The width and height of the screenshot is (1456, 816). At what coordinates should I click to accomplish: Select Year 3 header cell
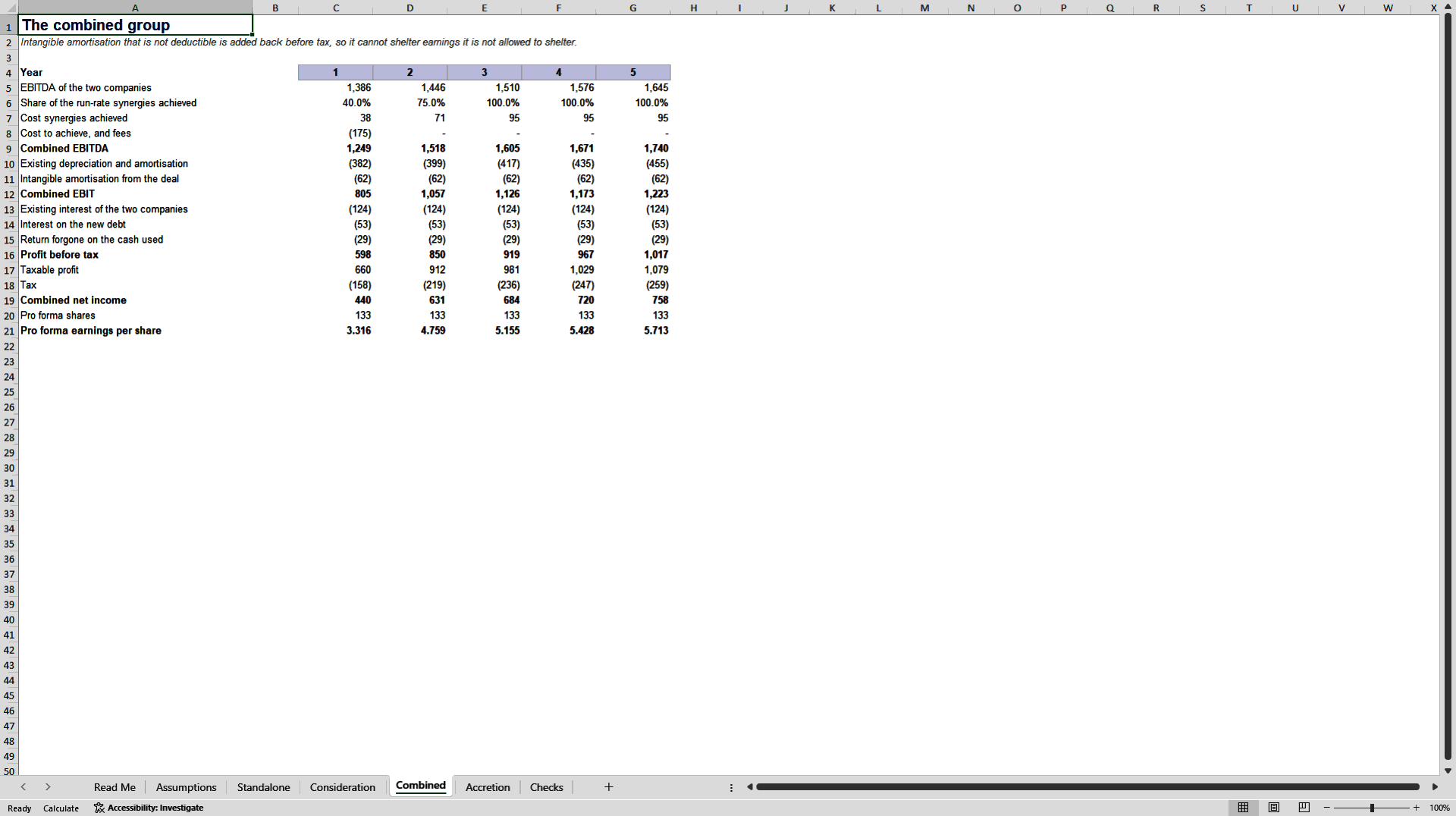[484, 72]
